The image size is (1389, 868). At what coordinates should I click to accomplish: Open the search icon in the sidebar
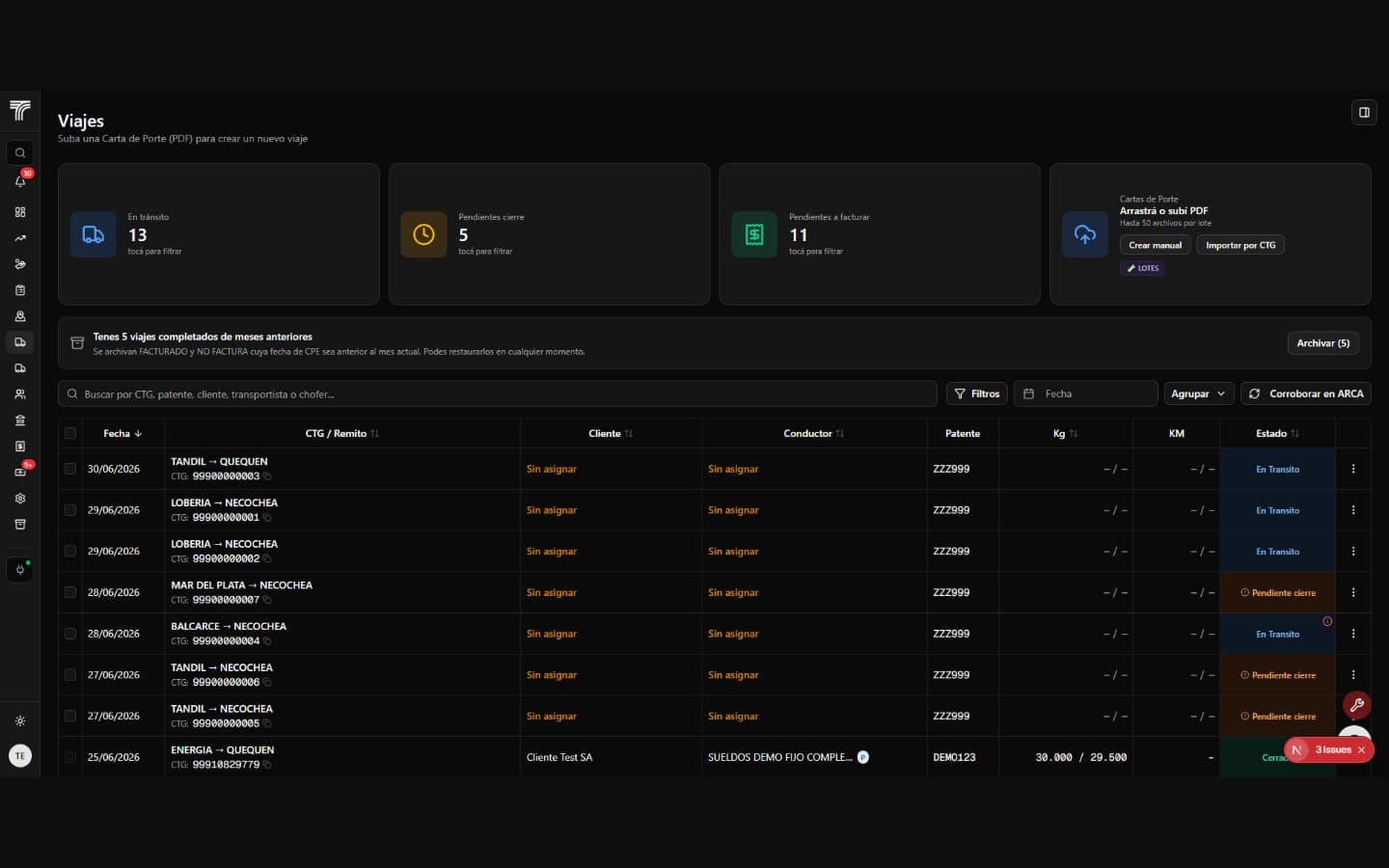point(19,152)
